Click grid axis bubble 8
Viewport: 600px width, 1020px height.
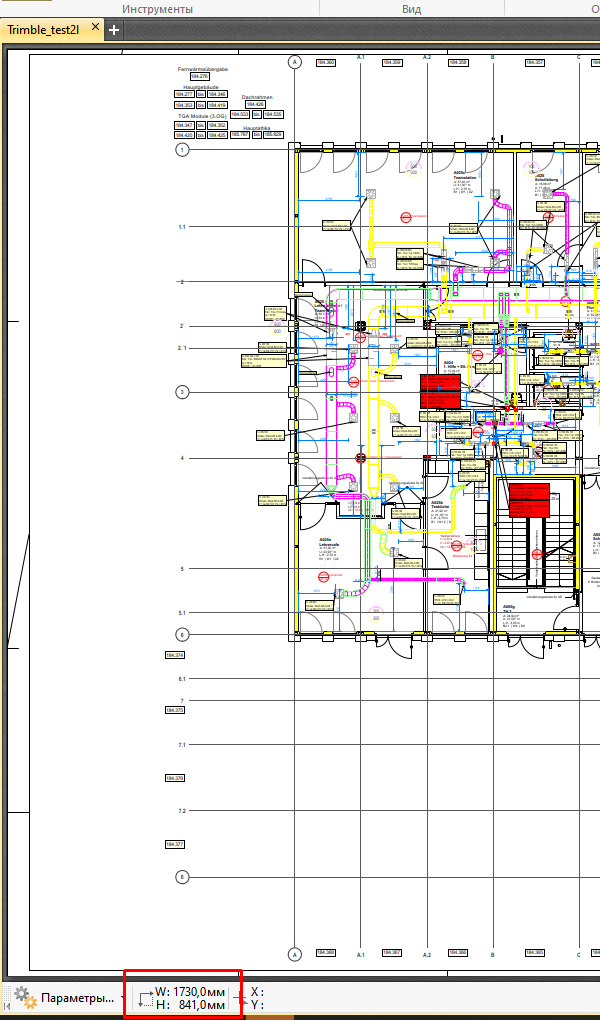point(182,878)
